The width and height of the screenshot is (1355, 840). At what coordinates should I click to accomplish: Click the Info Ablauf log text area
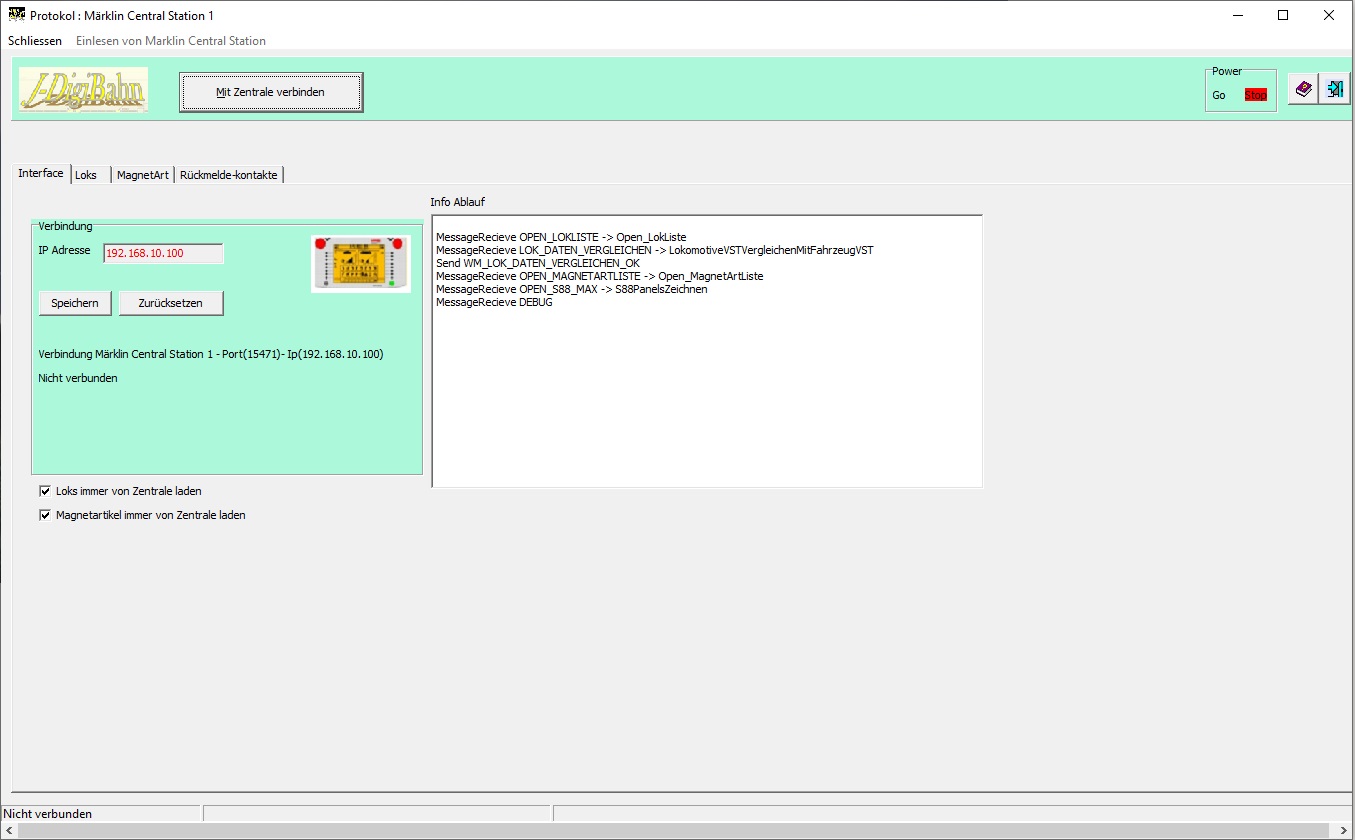coord(707,351)
